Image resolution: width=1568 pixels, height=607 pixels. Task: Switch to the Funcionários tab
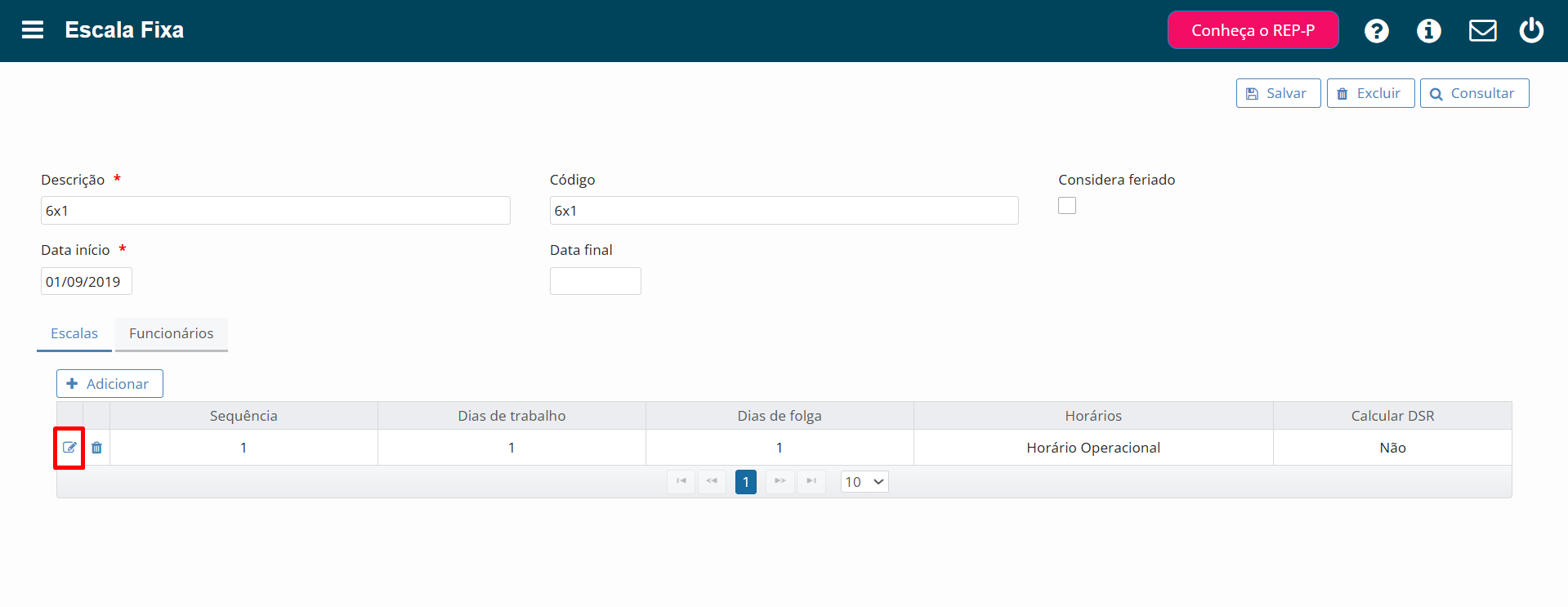(172, 333)
